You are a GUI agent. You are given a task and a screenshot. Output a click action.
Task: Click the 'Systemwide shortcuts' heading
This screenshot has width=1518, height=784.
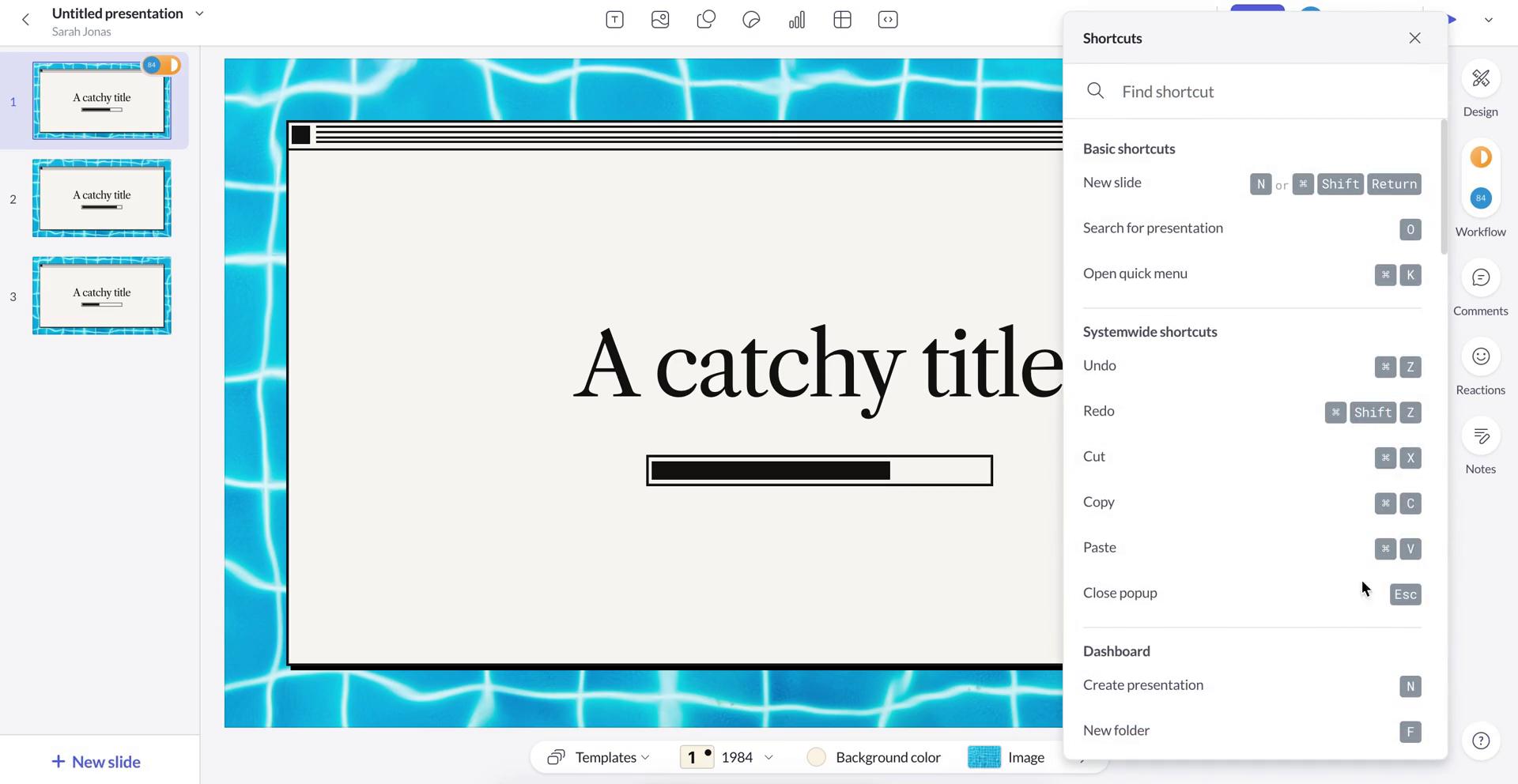[x=1150, y=332]
